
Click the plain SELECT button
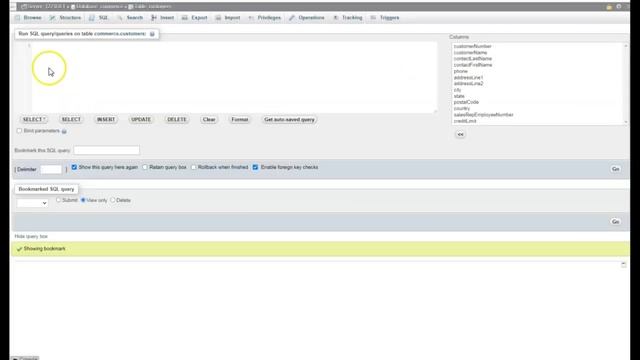[71, 120]
